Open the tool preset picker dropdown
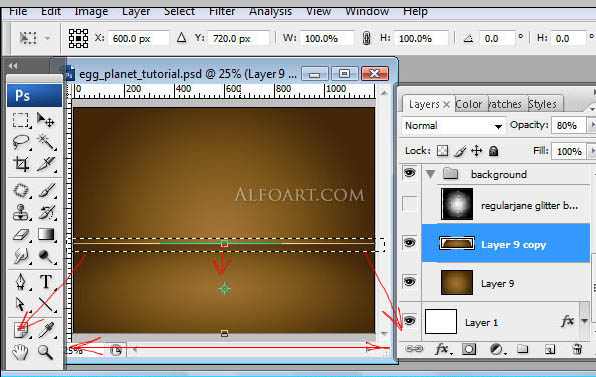Image resolution: width=596 pixels, height=377 pixels. [x=48, y=38]
